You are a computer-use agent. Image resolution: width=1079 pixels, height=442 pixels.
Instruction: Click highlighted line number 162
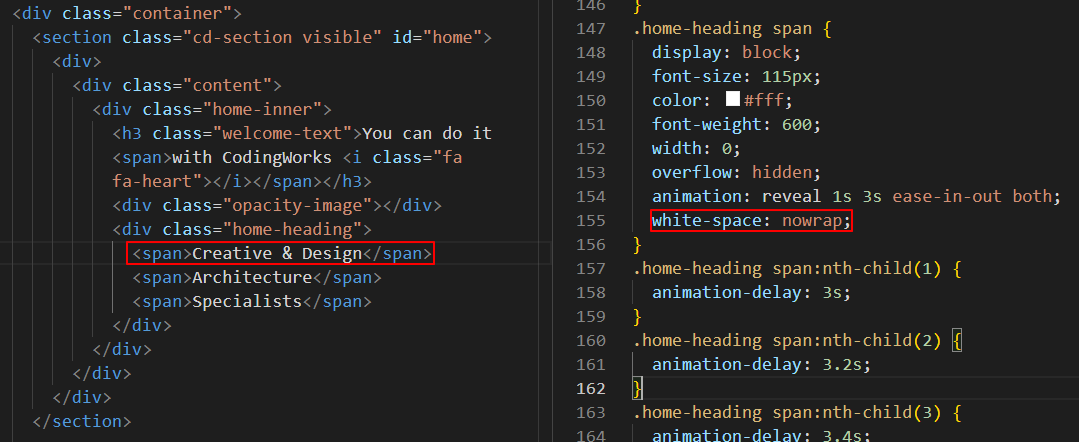pyautogui.click(x=591, y=388)
